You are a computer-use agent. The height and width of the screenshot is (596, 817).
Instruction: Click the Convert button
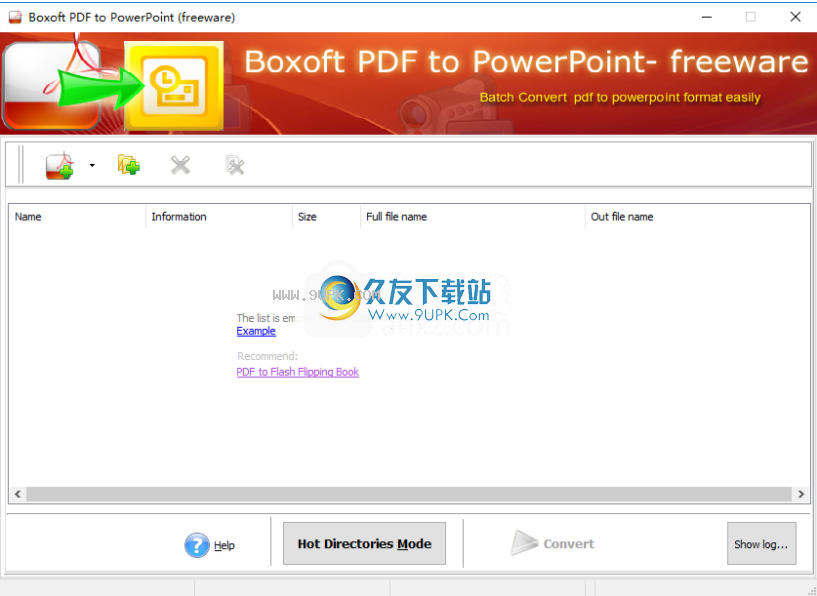point(552,543)
